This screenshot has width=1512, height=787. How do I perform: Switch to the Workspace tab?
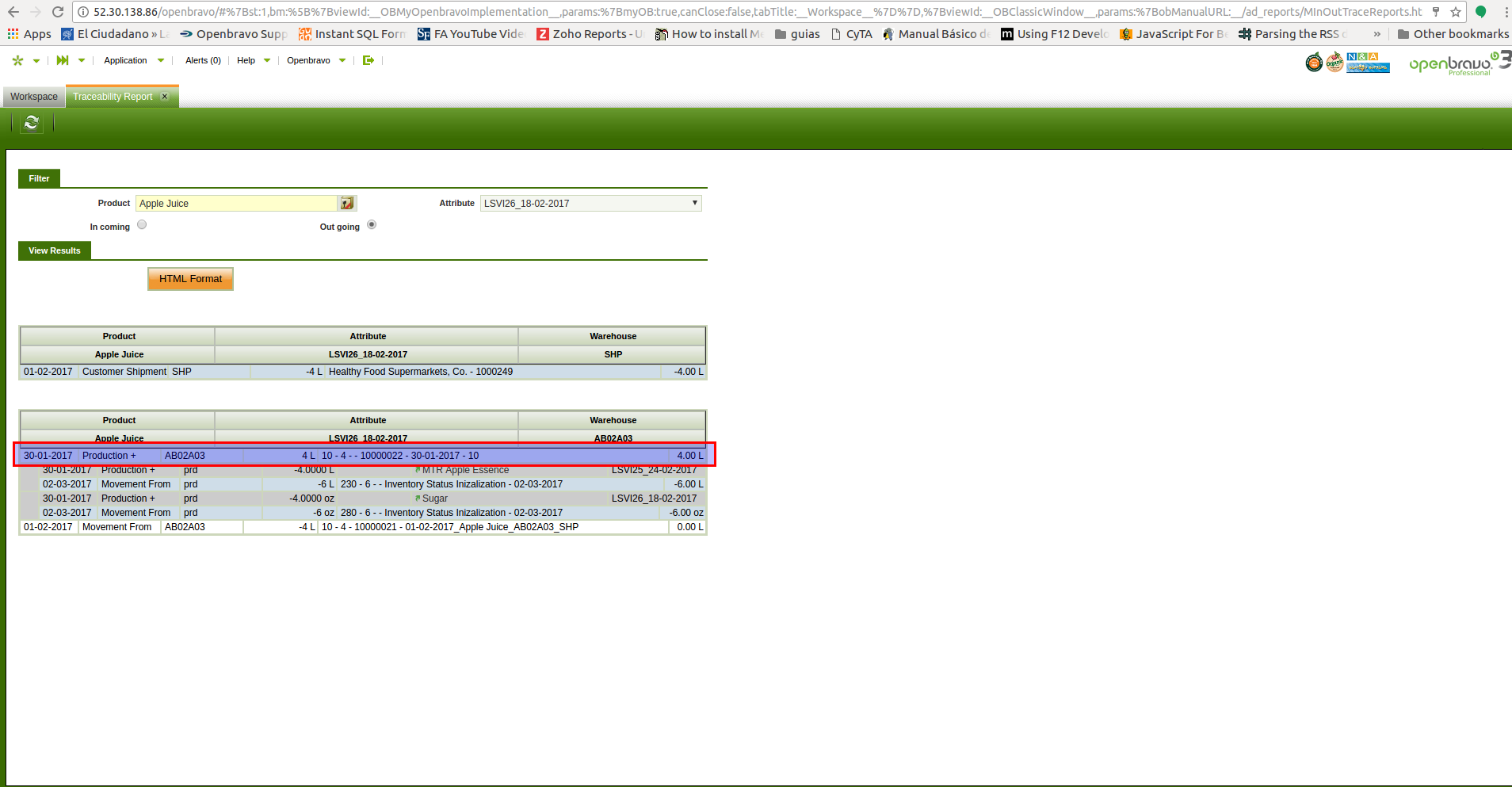click(34, 97)
